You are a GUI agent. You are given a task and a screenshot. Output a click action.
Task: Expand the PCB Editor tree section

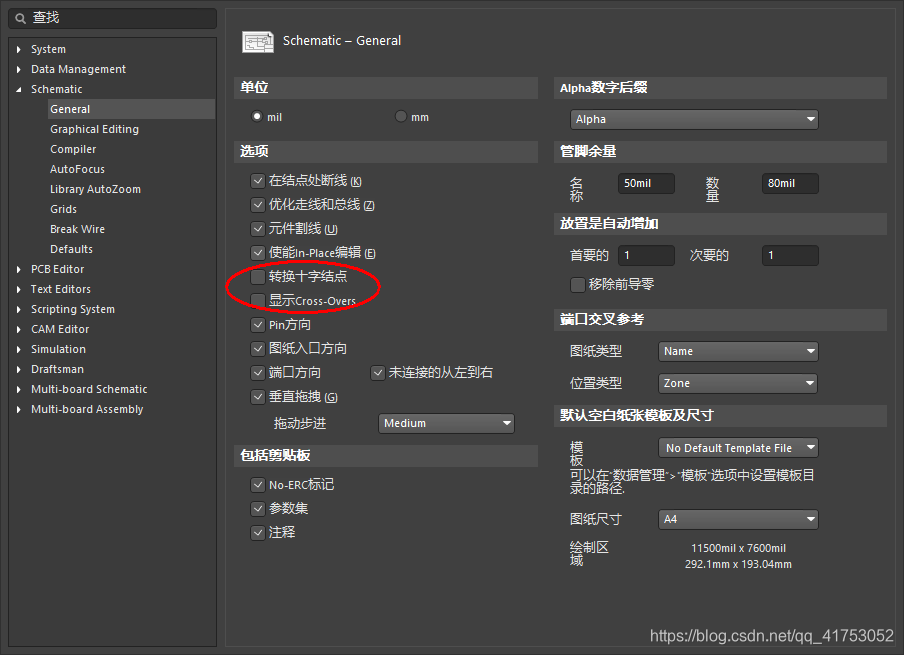(16, 268)
